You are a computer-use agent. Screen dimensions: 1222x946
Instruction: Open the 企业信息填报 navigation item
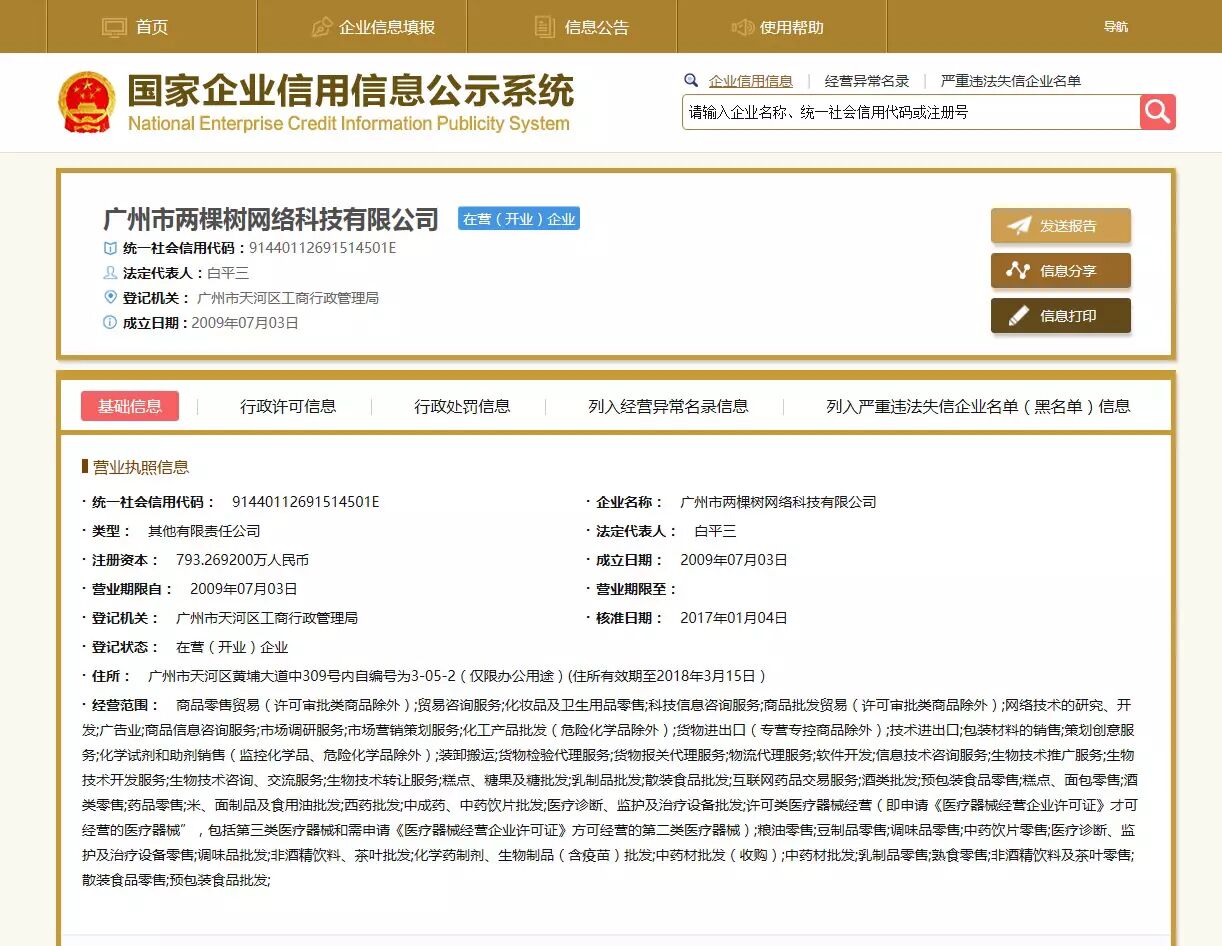point(362,27)
